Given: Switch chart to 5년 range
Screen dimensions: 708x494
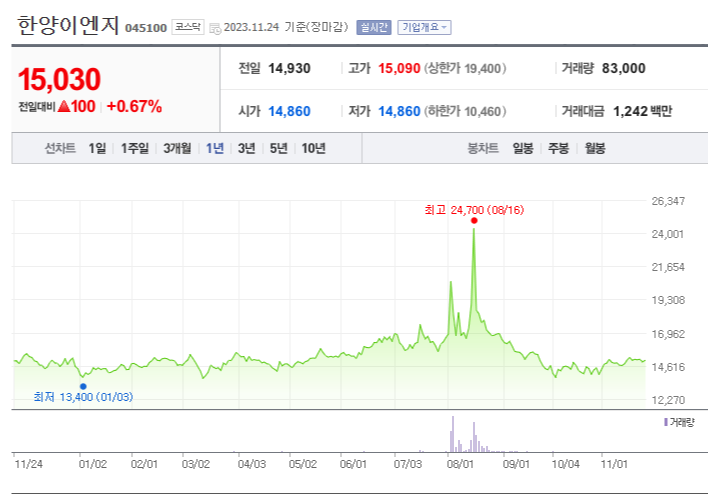Looking at the screenshot, I should point(279,148).
